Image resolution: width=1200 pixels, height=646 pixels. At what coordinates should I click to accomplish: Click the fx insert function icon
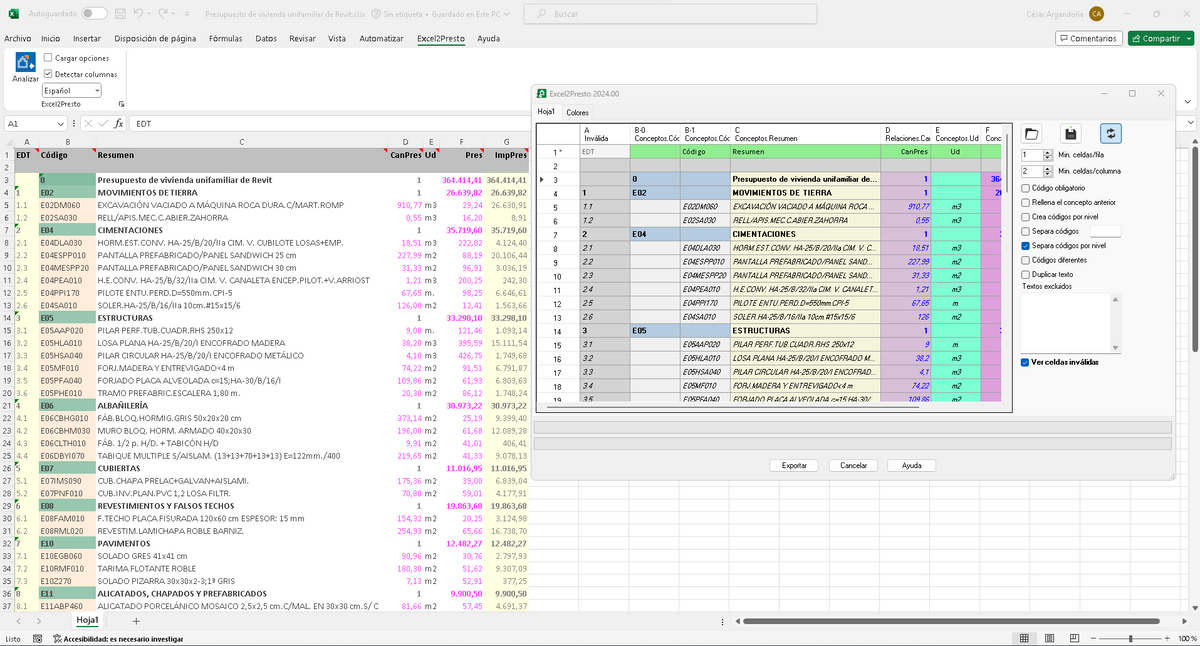(x=118, y=124)
